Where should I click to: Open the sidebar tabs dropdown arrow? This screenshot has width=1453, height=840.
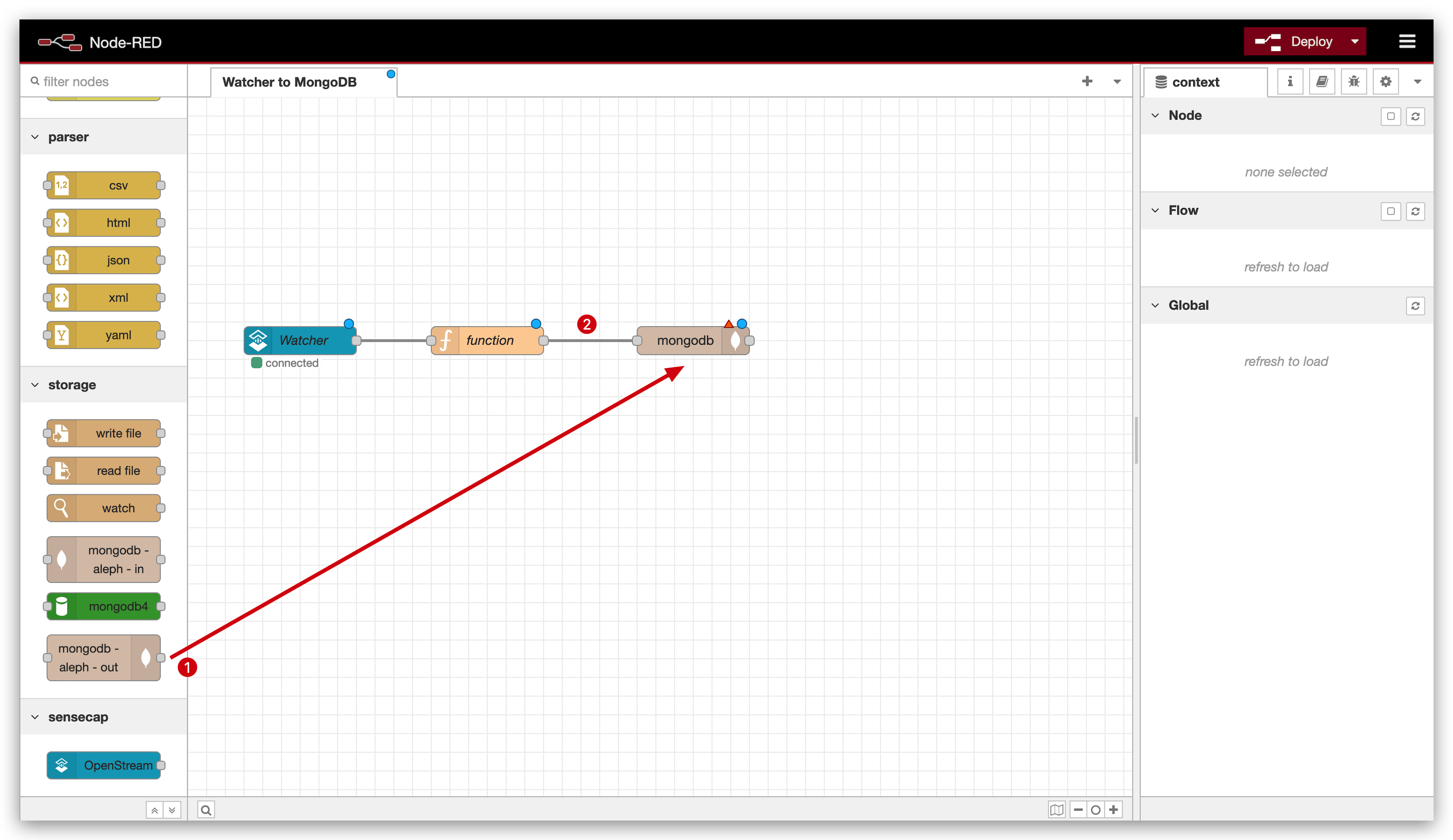click(x=1417, y=81)
